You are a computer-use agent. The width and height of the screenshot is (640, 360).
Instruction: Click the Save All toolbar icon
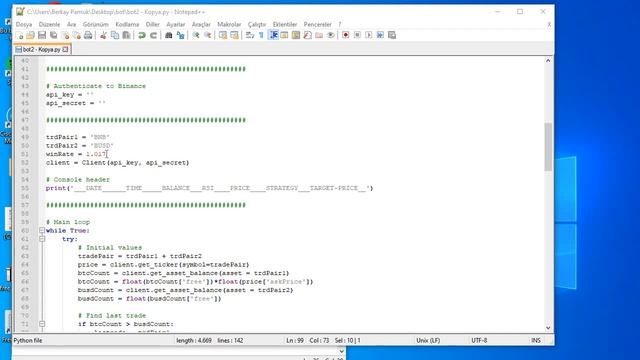(53, 36)
